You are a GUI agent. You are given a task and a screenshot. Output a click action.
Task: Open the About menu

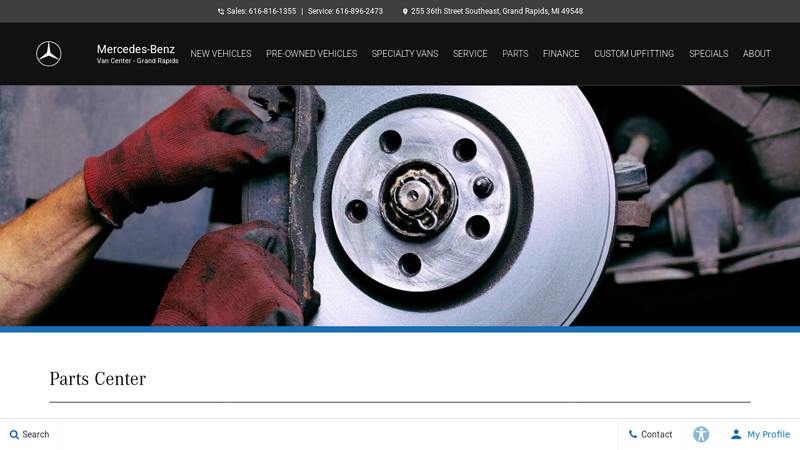(757, 54)
